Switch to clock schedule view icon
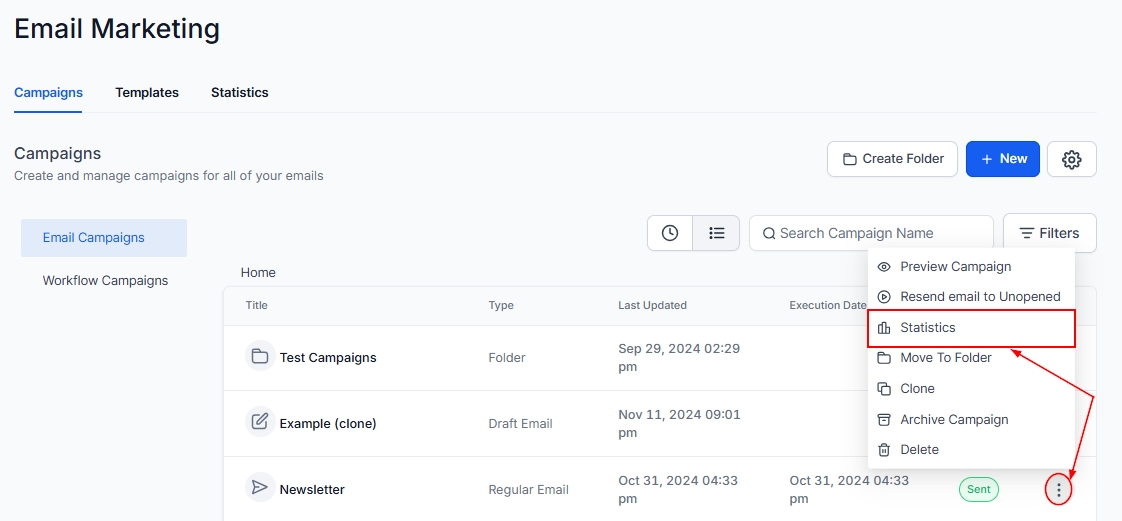This screenshot has width=1122, height=521. coord(670,233)
